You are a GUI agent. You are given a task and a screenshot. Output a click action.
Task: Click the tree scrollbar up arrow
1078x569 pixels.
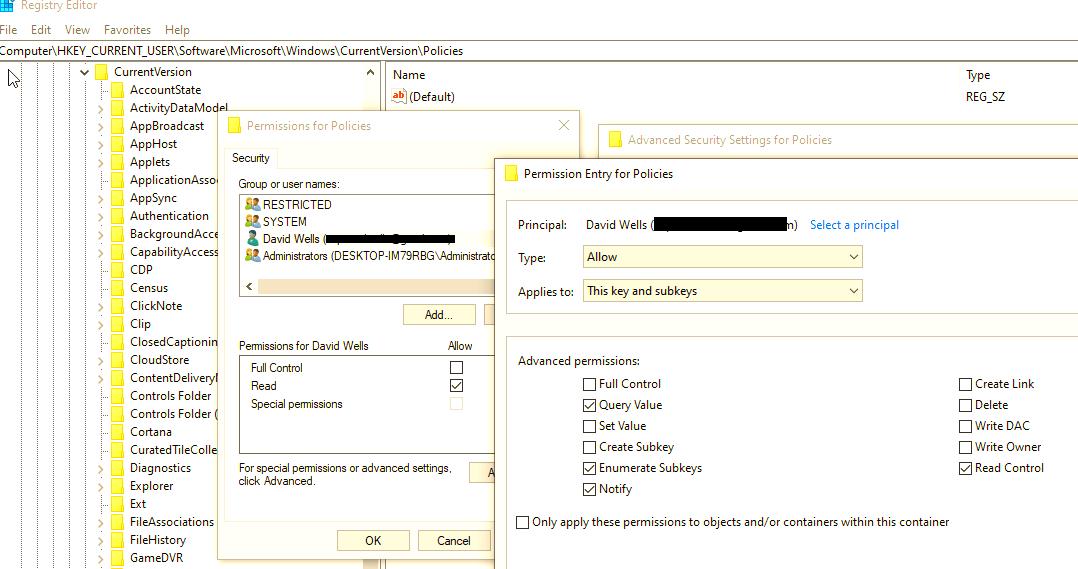371,72
